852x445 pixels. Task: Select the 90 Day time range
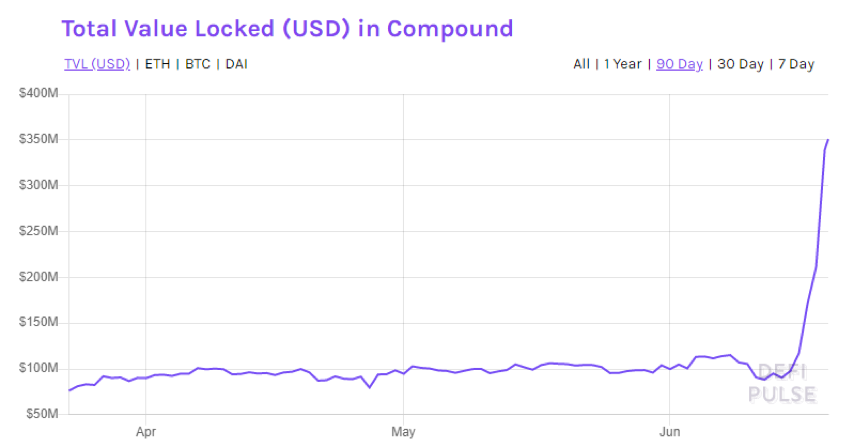point(679,64)
